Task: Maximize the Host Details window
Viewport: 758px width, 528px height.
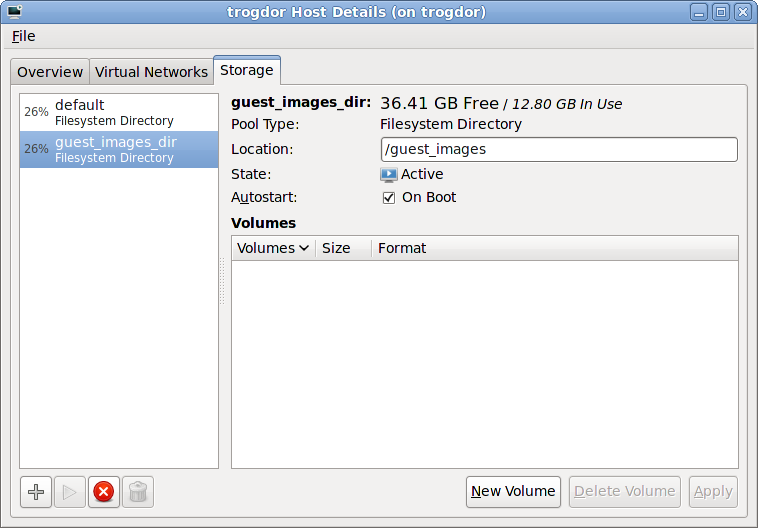Action: tap(720, 12)
